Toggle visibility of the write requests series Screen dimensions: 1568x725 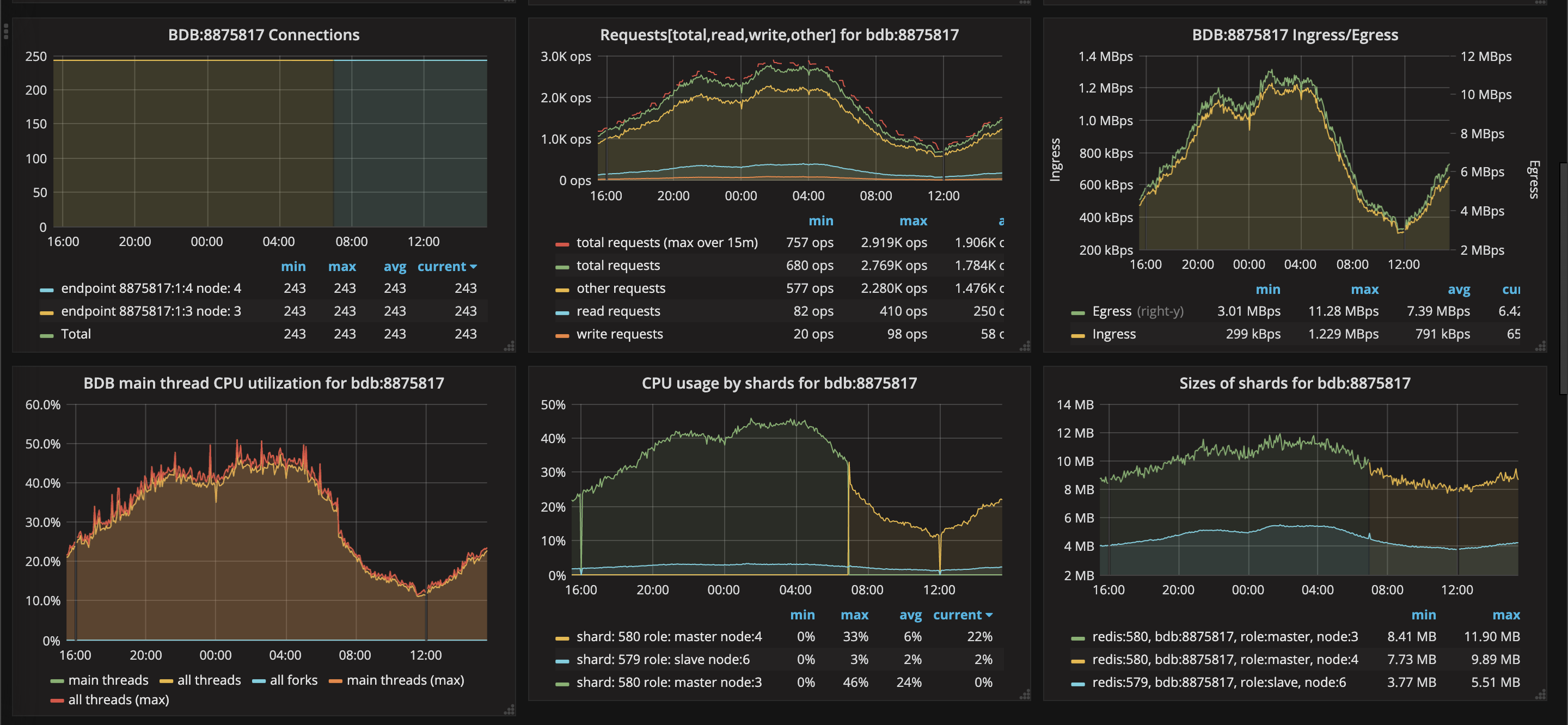619,334
